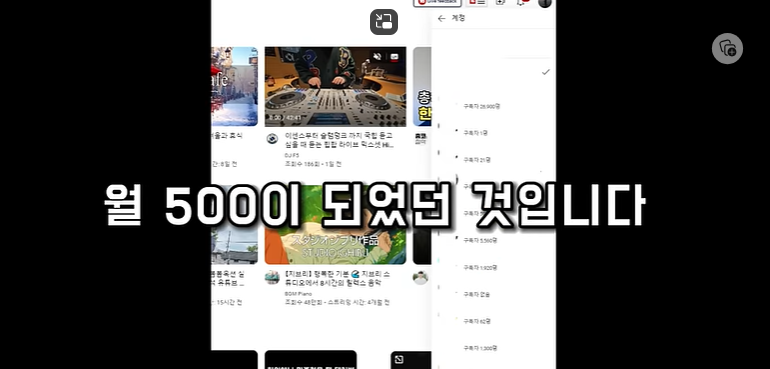Screen dimensions: 770x369
Task: Open the DJ F5 channel name link
Action: pyautogui.click(x=292, y=155)
